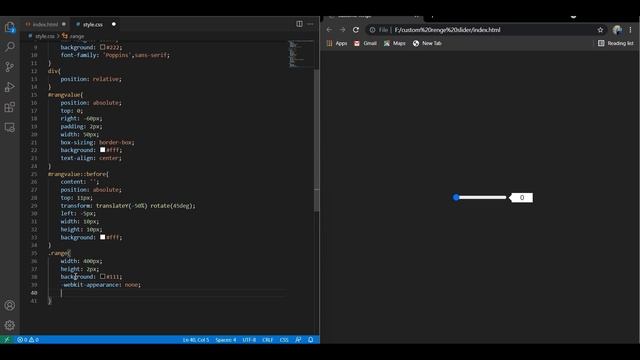Open editor More Actions ellipsis

[310, 24]
